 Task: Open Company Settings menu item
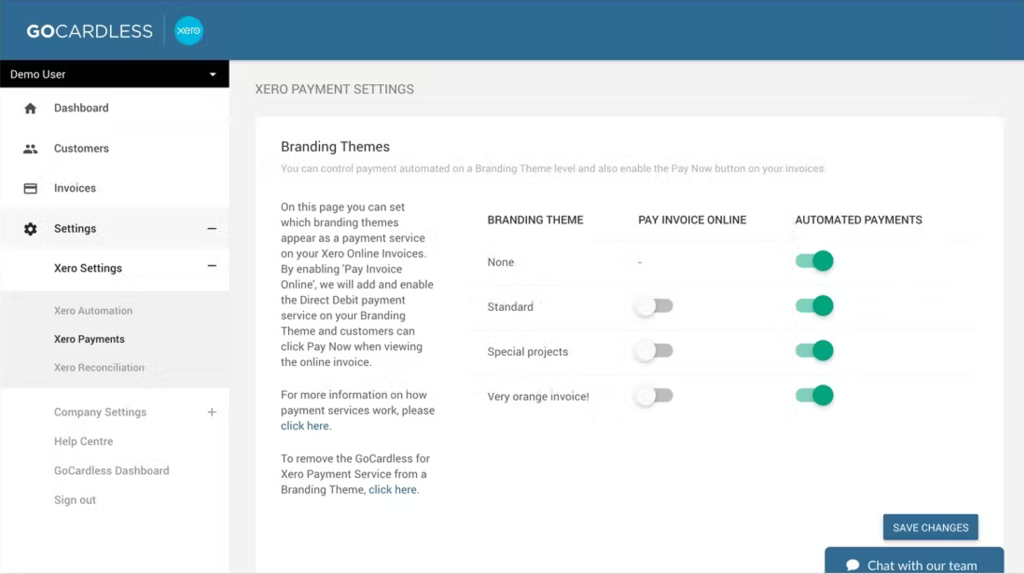101,412
